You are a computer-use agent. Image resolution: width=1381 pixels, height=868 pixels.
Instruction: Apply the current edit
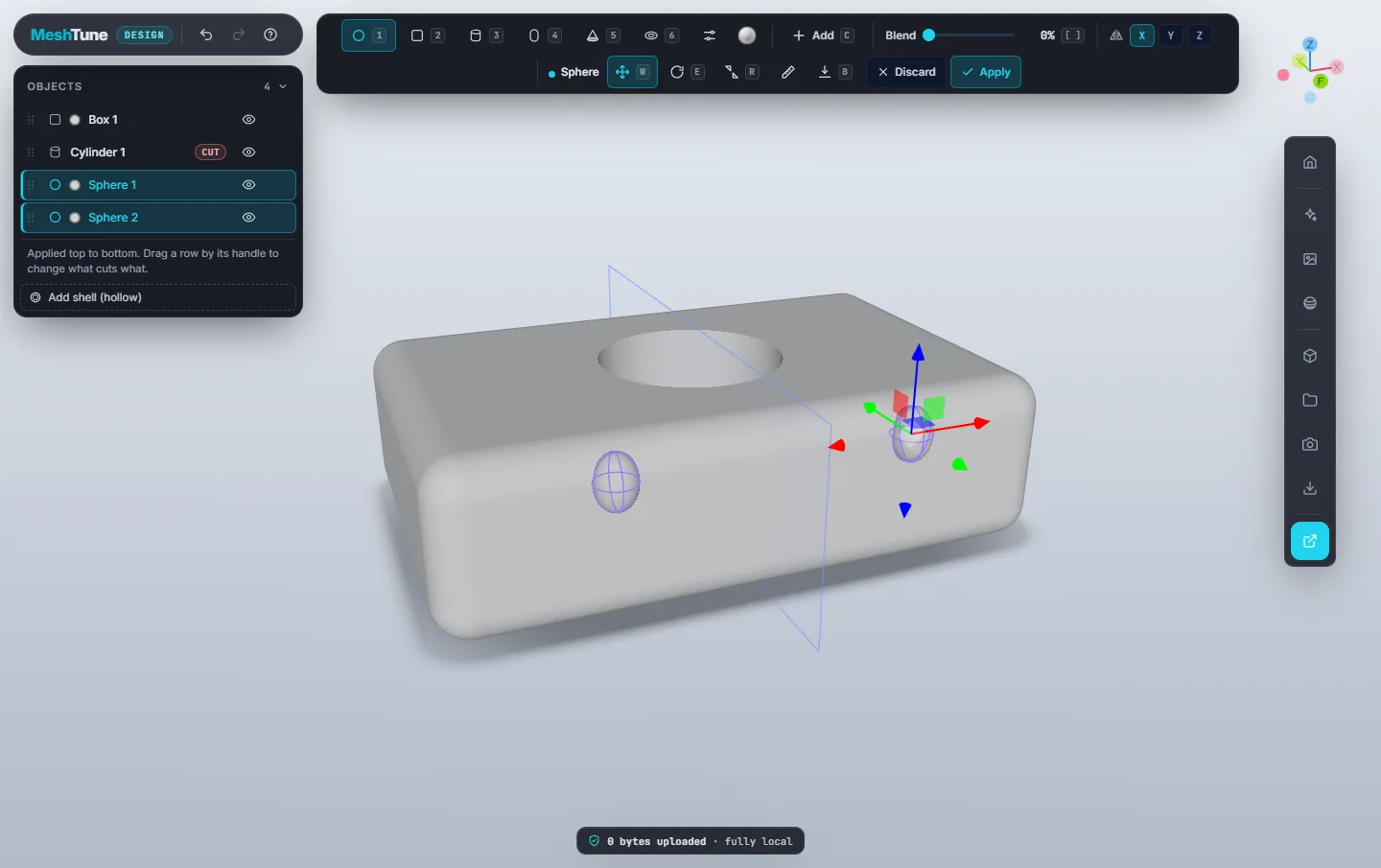click(x=986, y=72)
